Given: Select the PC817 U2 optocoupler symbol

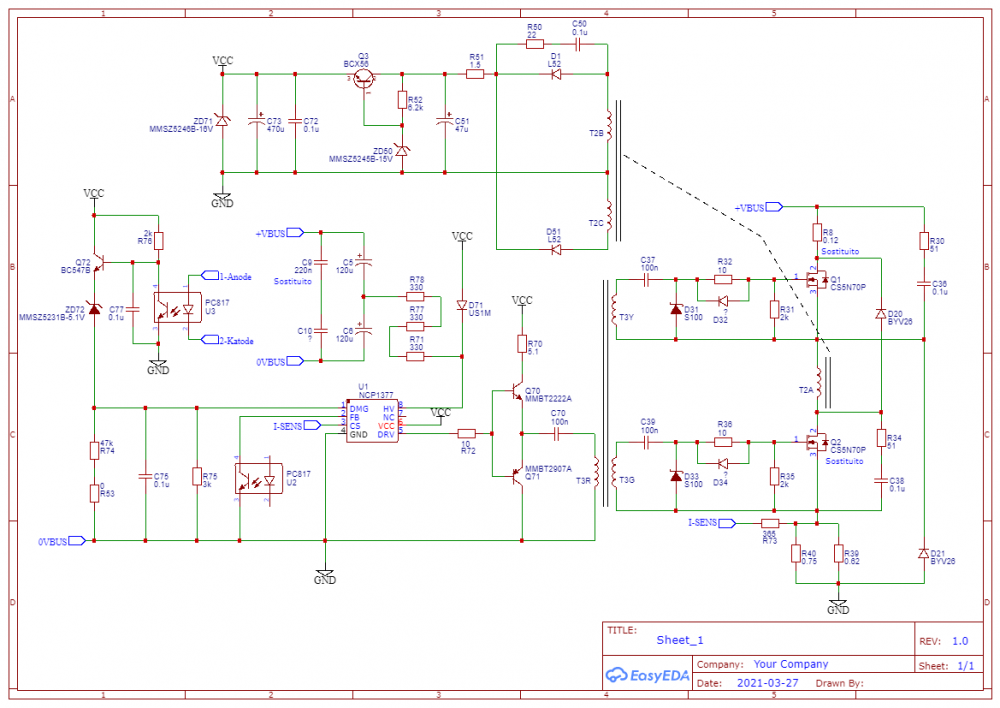Looking at the screenshot, I should 252,478.
